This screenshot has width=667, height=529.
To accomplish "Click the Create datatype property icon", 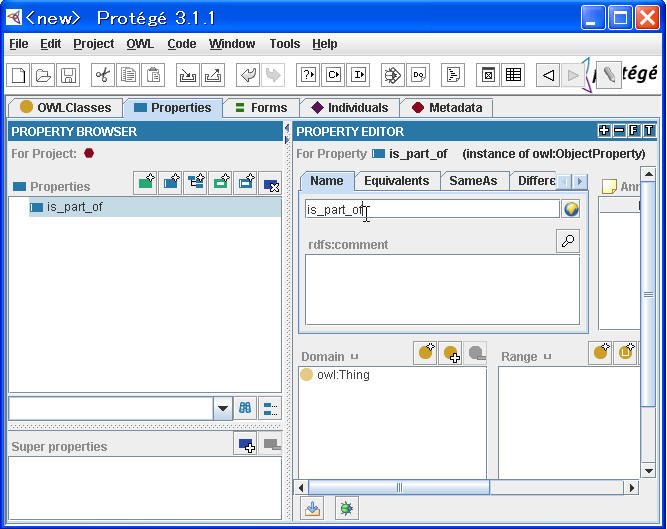I will click(x=145, y=183).
